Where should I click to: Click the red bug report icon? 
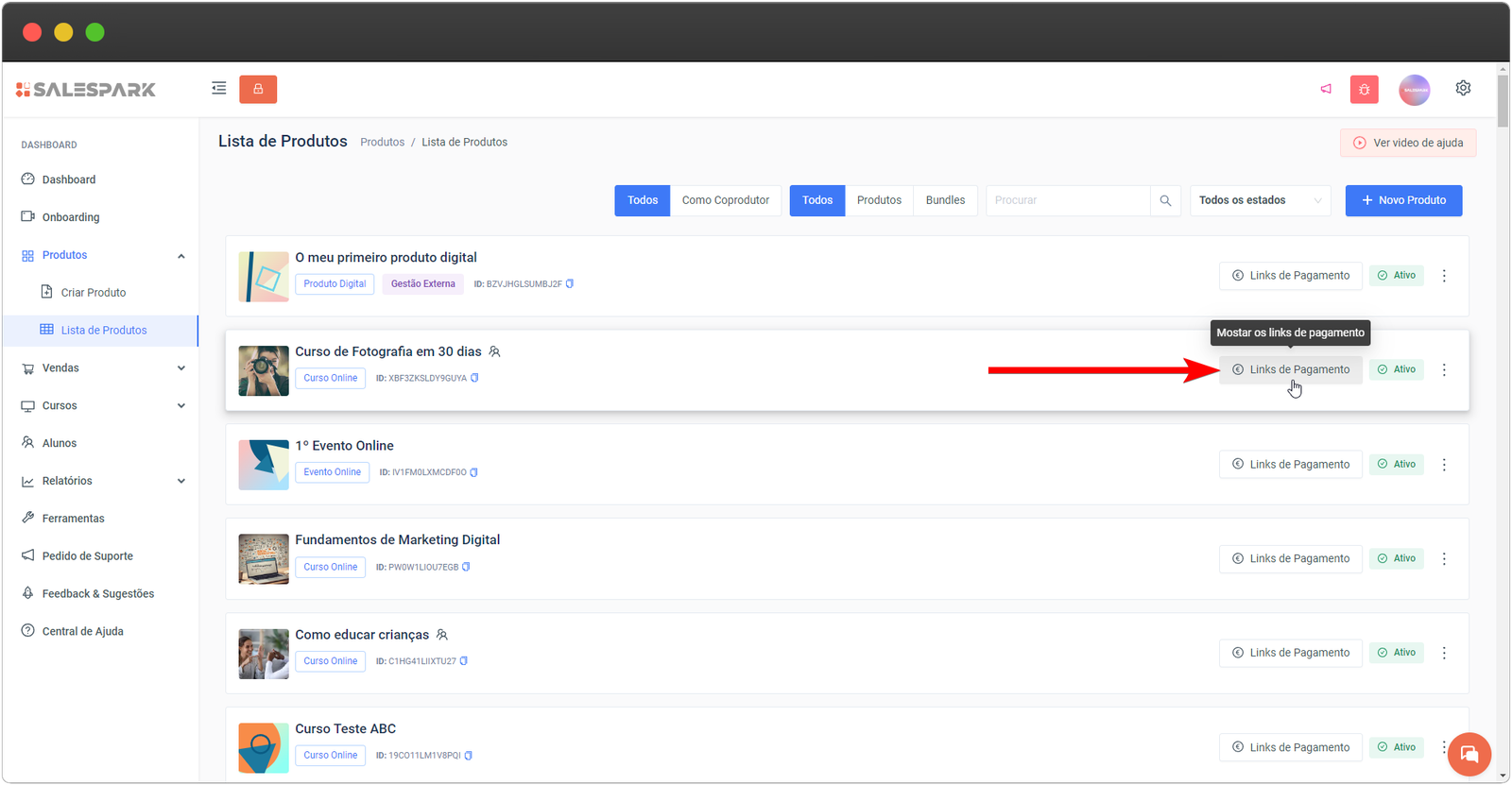point(1364,90)
